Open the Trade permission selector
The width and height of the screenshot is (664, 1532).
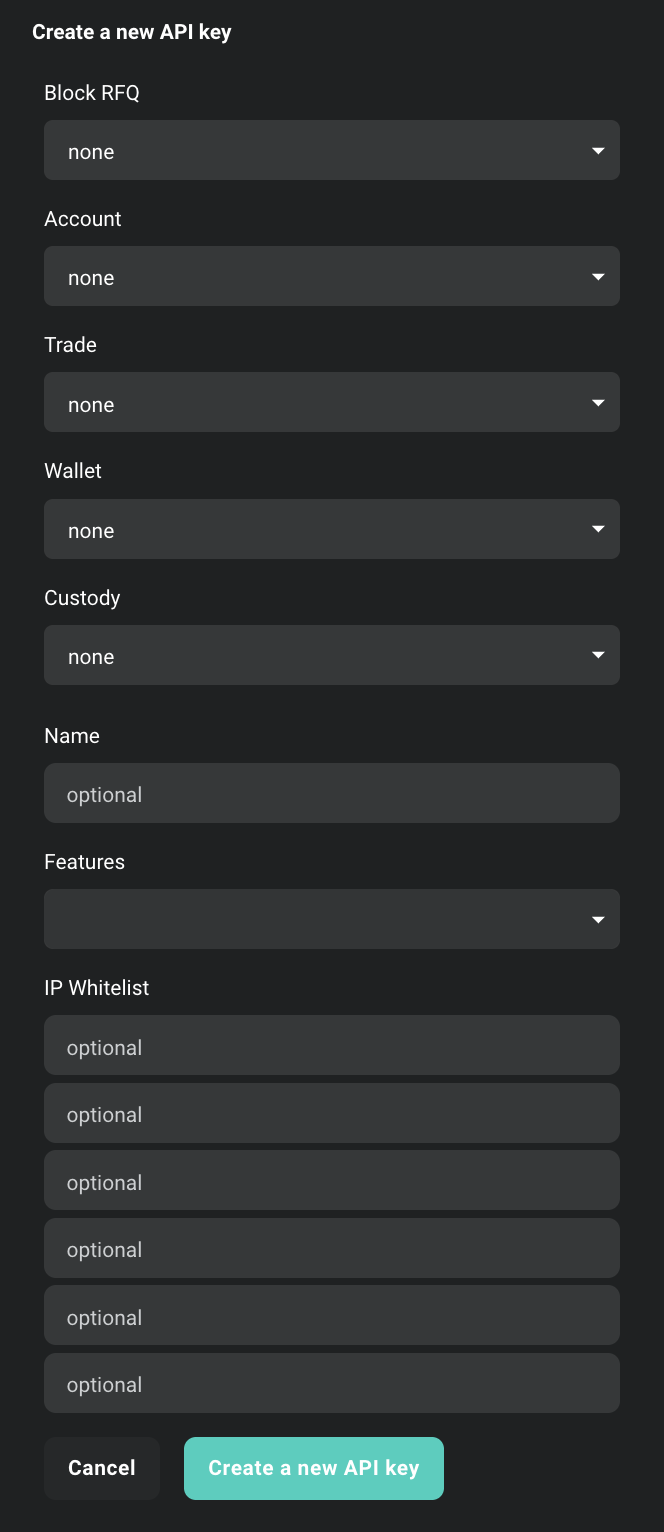(x=332, y=402)
